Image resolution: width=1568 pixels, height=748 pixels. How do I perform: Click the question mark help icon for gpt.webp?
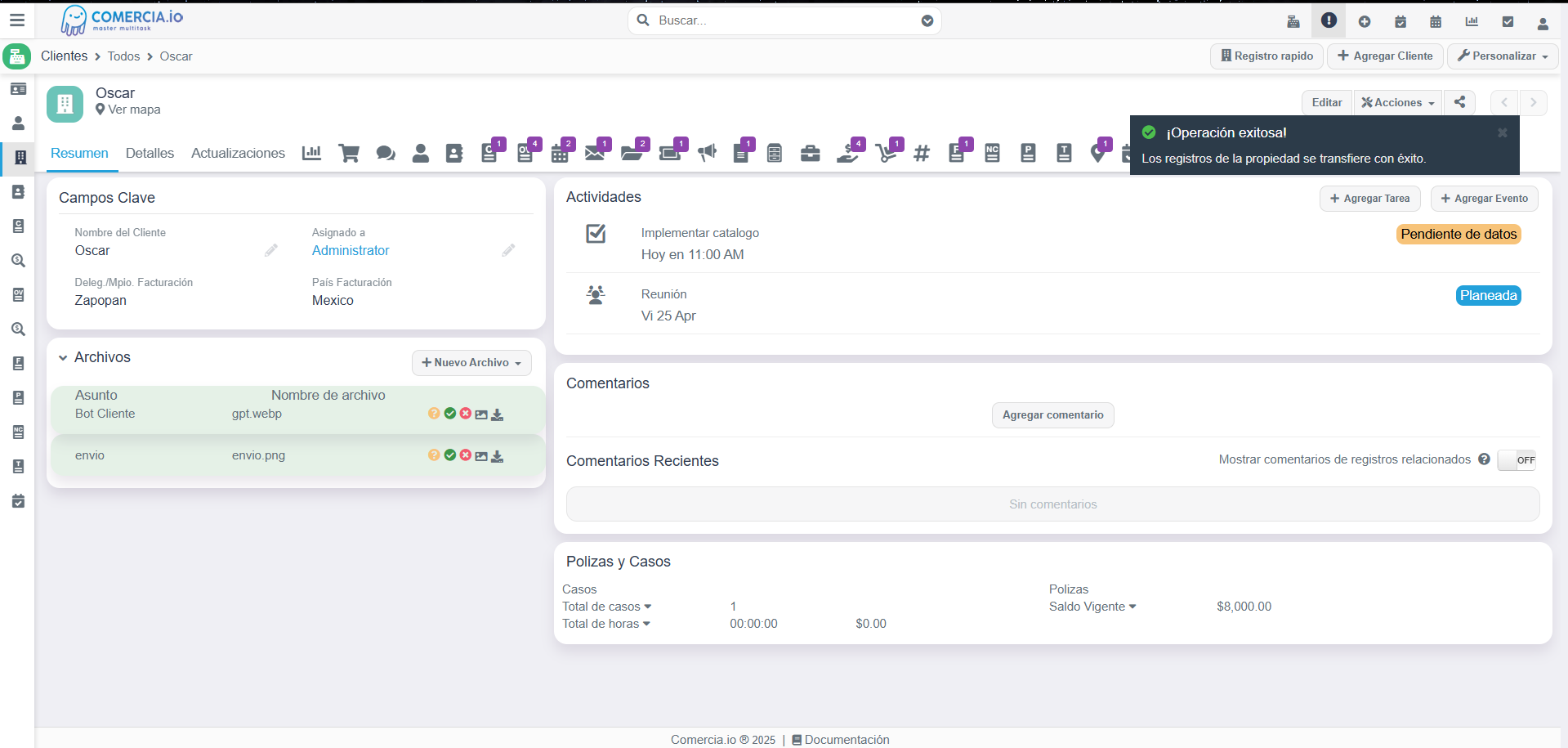tap(434, 414)
